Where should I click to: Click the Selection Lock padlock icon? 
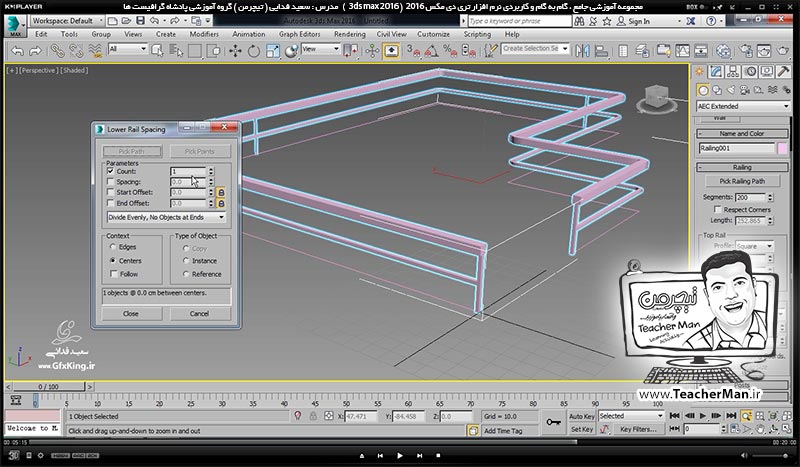(x=313, y=416)
